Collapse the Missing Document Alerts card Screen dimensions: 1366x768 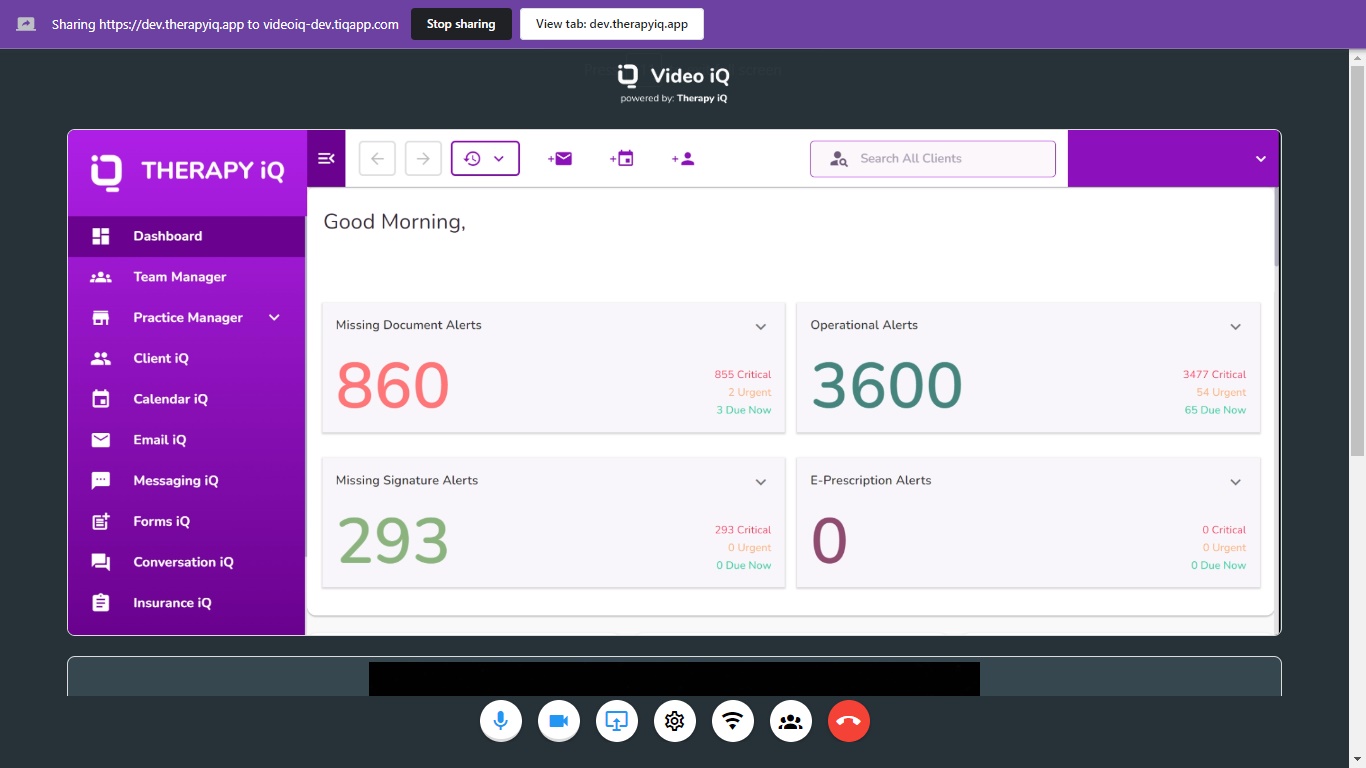click(x=761, y=326)
